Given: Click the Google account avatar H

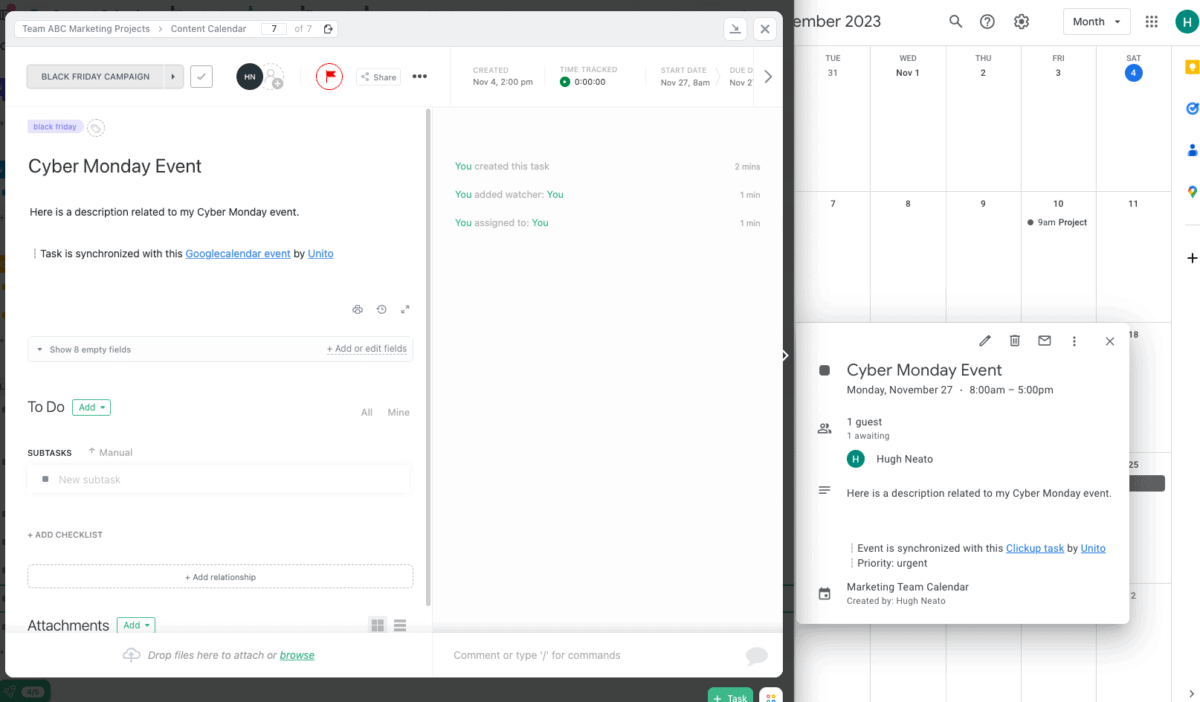Looking at the screenshot, I should click(1186, 21).
